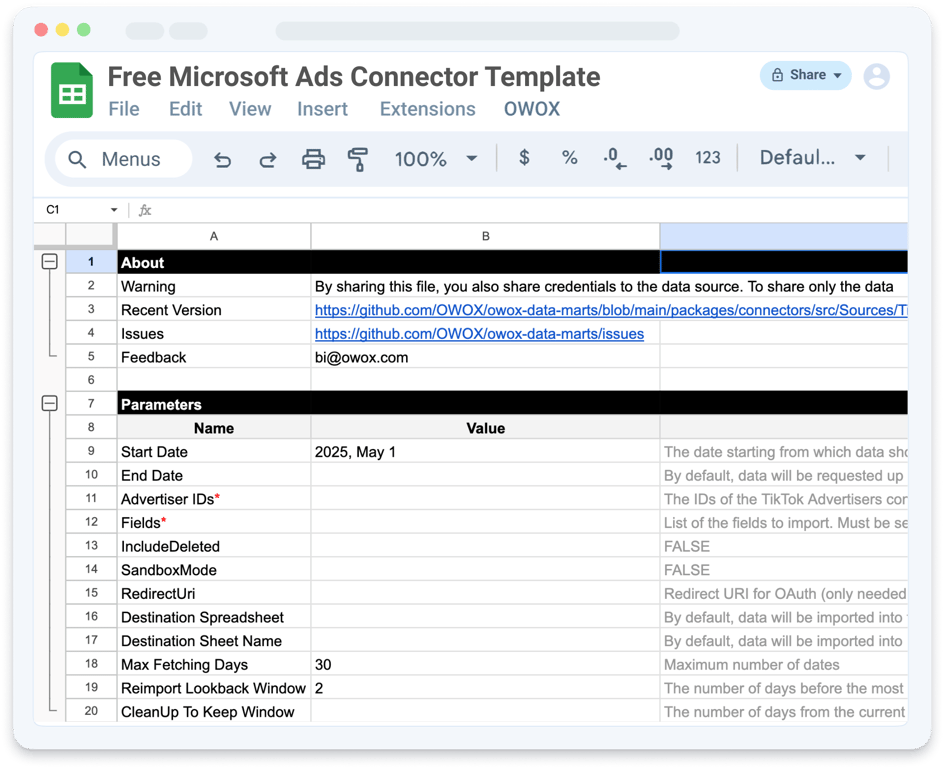The width and height of the screenshot is (944, 768).
Task: Increase decimal places icon
Action: point(661,158)
